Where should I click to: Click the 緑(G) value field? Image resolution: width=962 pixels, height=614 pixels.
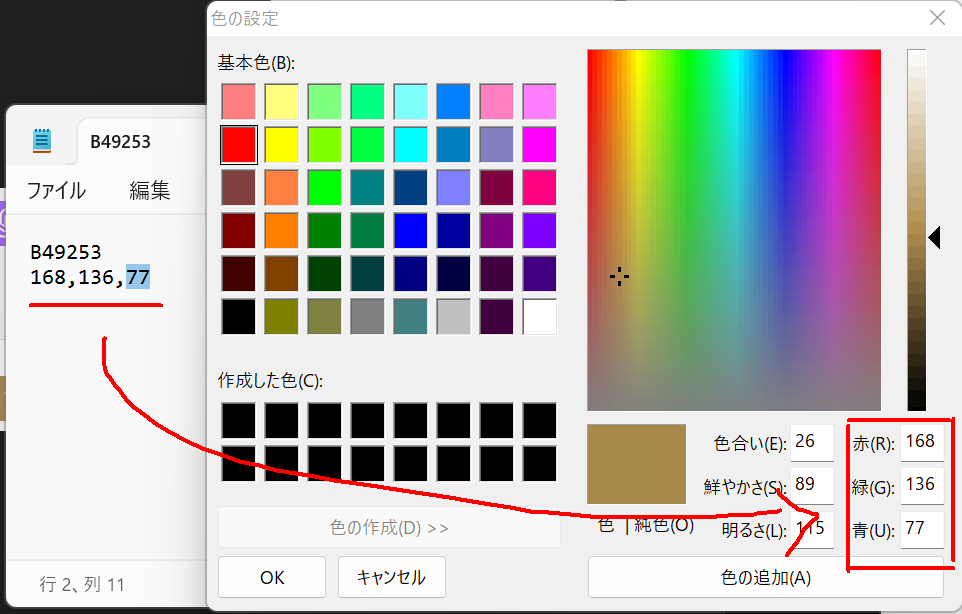coord(922,485)
